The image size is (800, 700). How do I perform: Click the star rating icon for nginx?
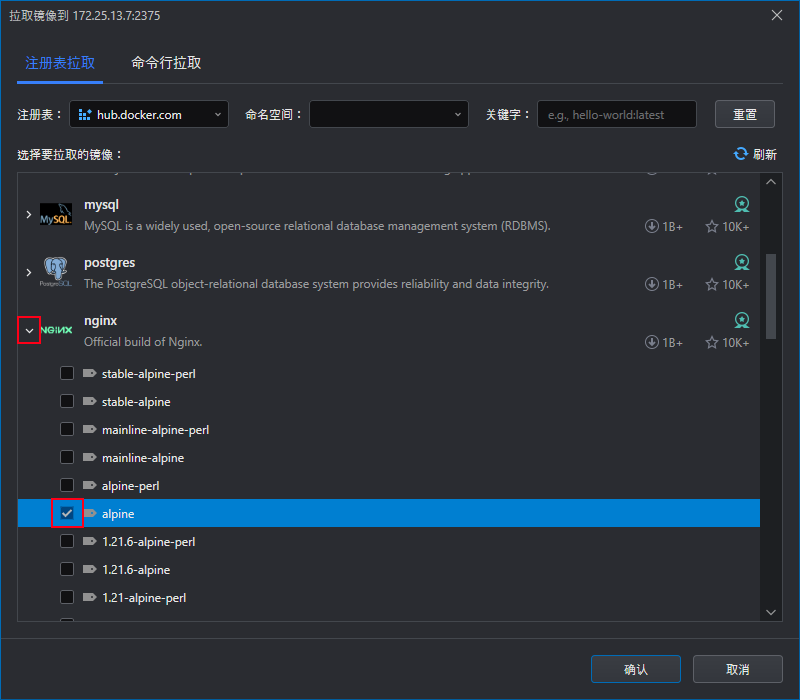coord(712,342)
